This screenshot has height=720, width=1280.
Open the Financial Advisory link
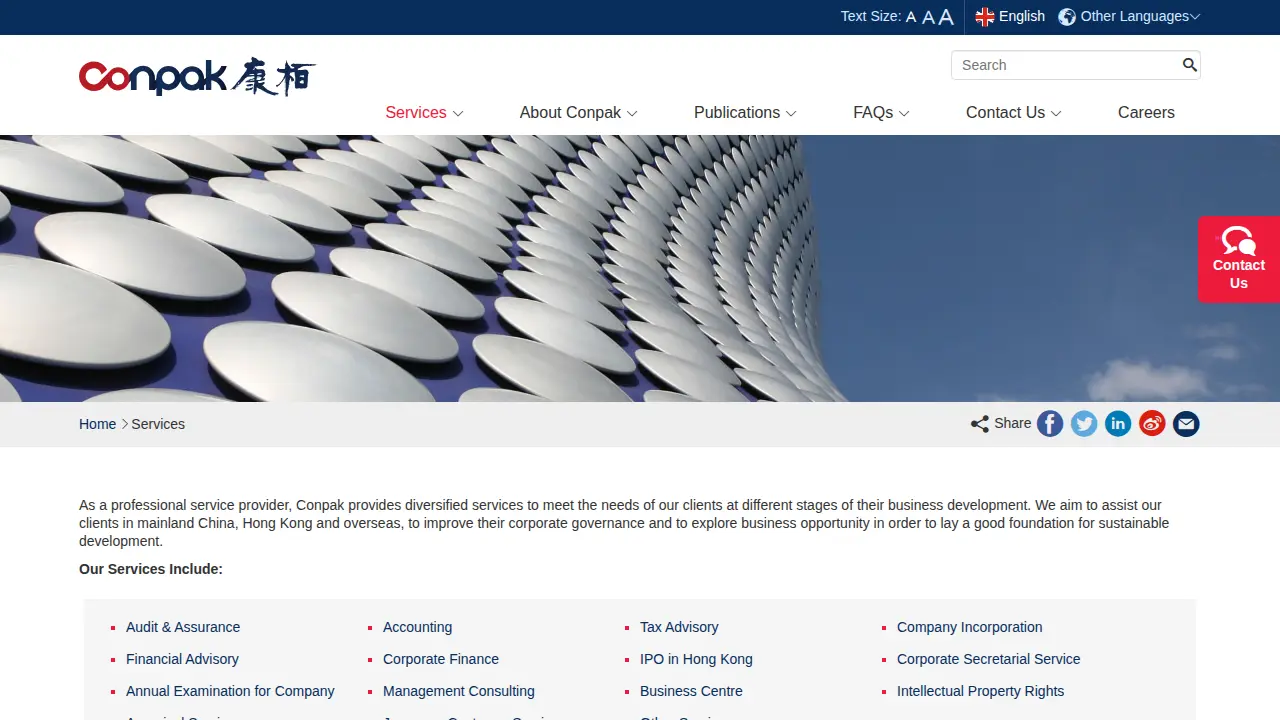(182, 659)
